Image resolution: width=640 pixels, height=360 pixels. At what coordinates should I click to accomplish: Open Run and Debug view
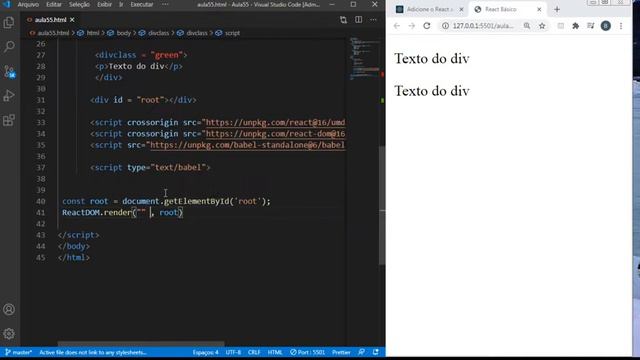click(9, 96)
